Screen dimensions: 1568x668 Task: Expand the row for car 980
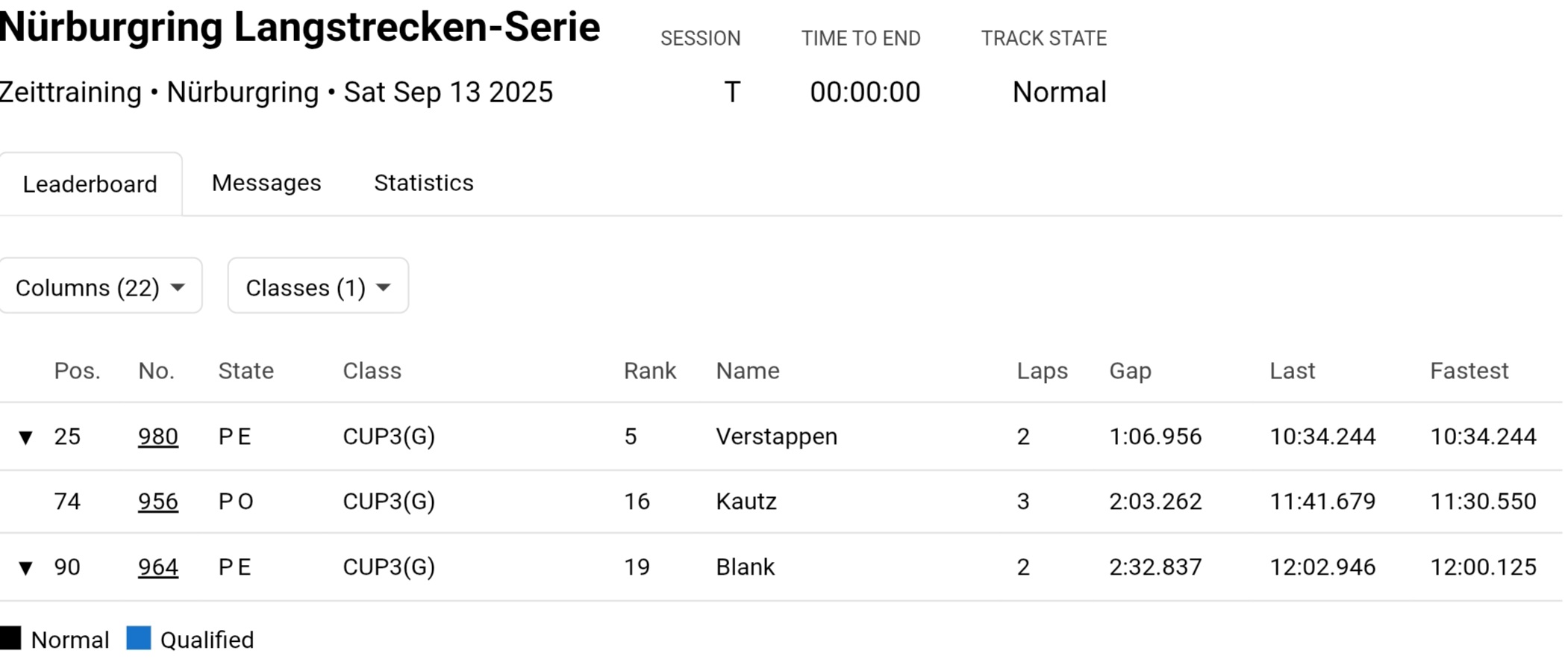[x=25, y=437]
